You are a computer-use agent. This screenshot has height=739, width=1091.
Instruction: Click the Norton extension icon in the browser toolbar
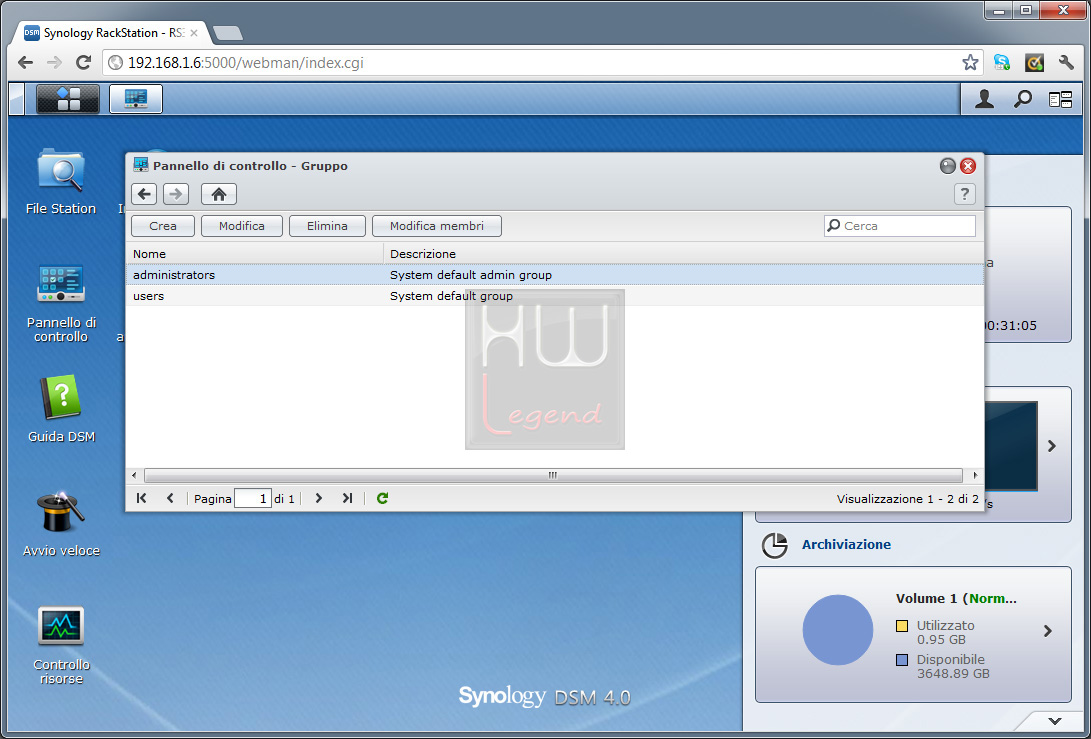pyautogui.click(x=1034, y=63)
